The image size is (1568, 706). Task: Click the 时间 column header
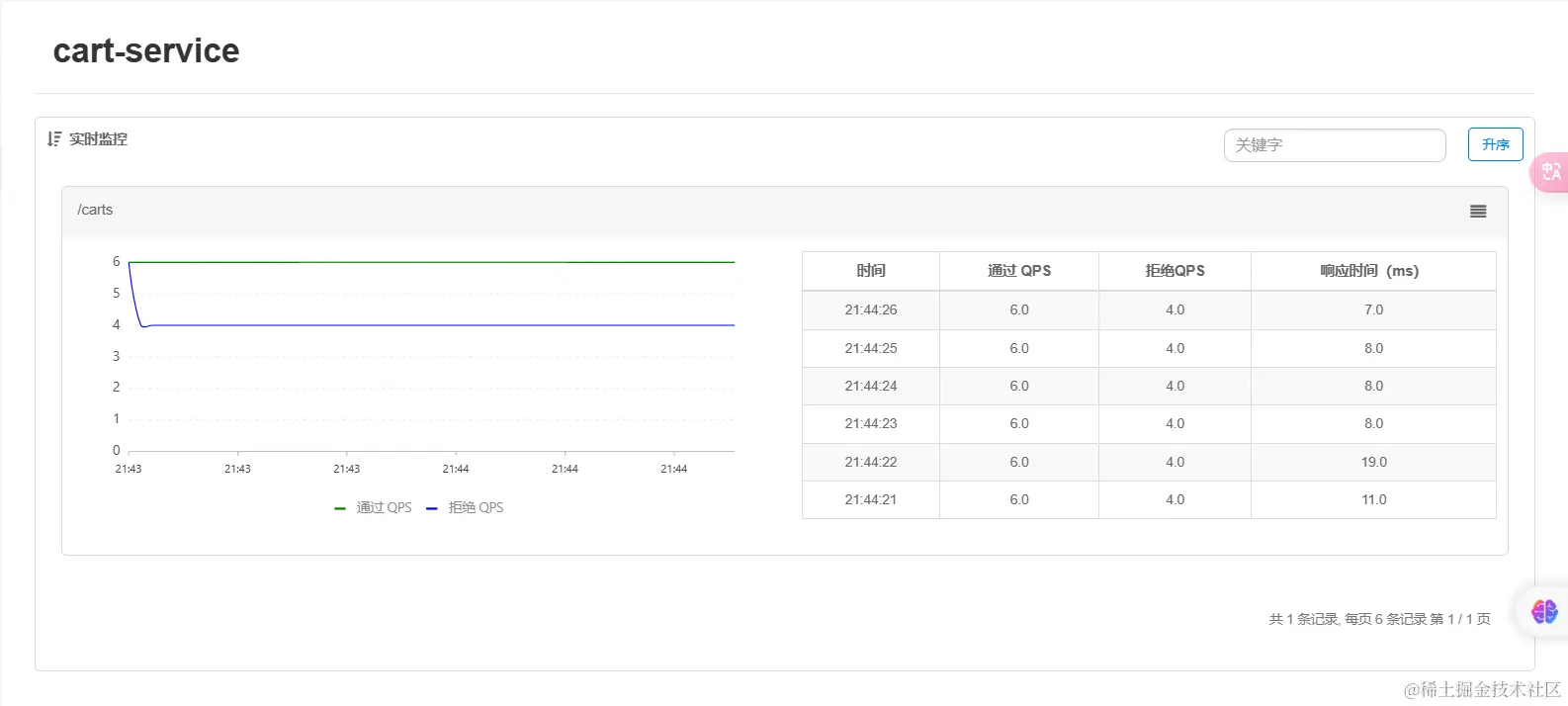pos(871,271)
